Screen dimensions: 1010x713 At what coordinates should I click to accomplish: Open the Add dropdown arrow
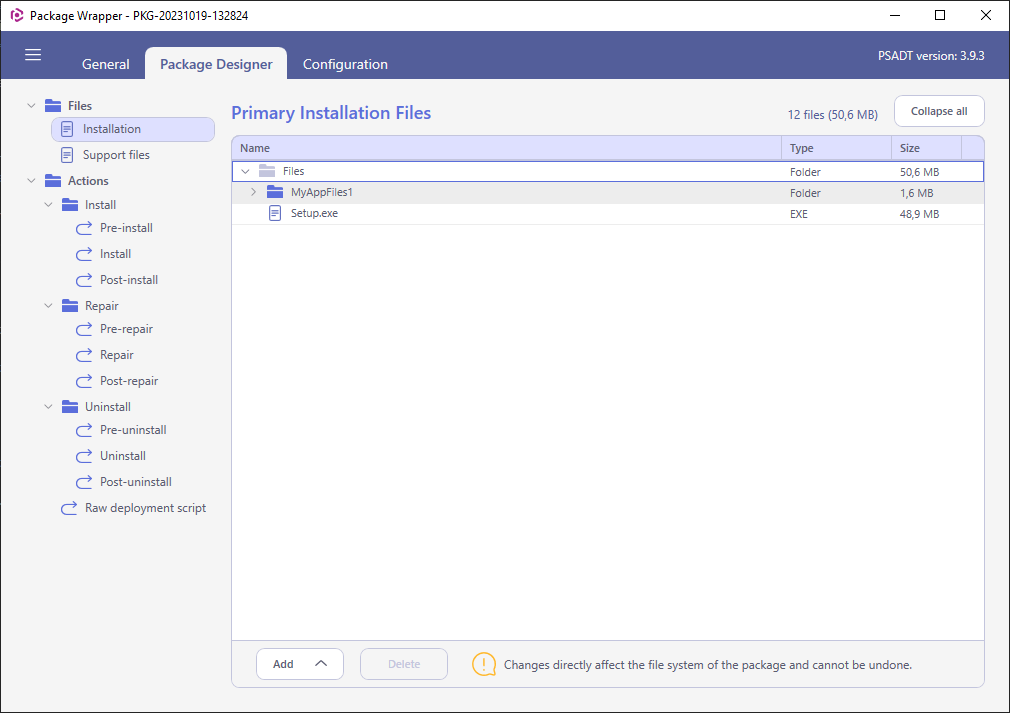pos(321,664)
